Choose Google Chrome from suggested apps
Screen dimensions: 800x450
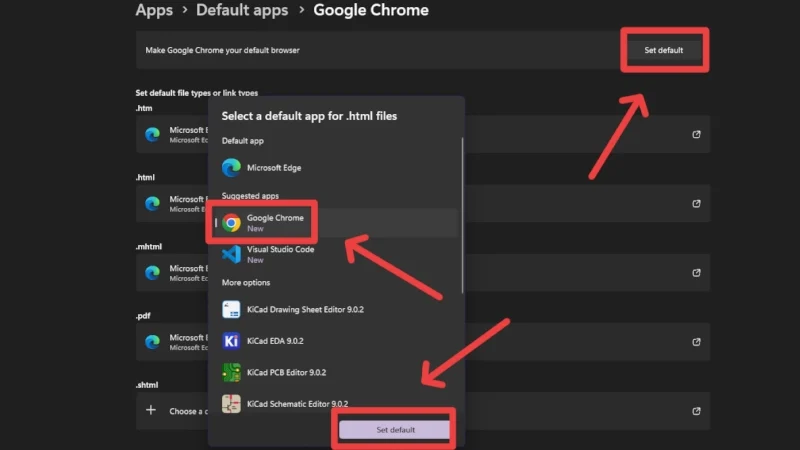pyautogui.click(x=335, y=222)
